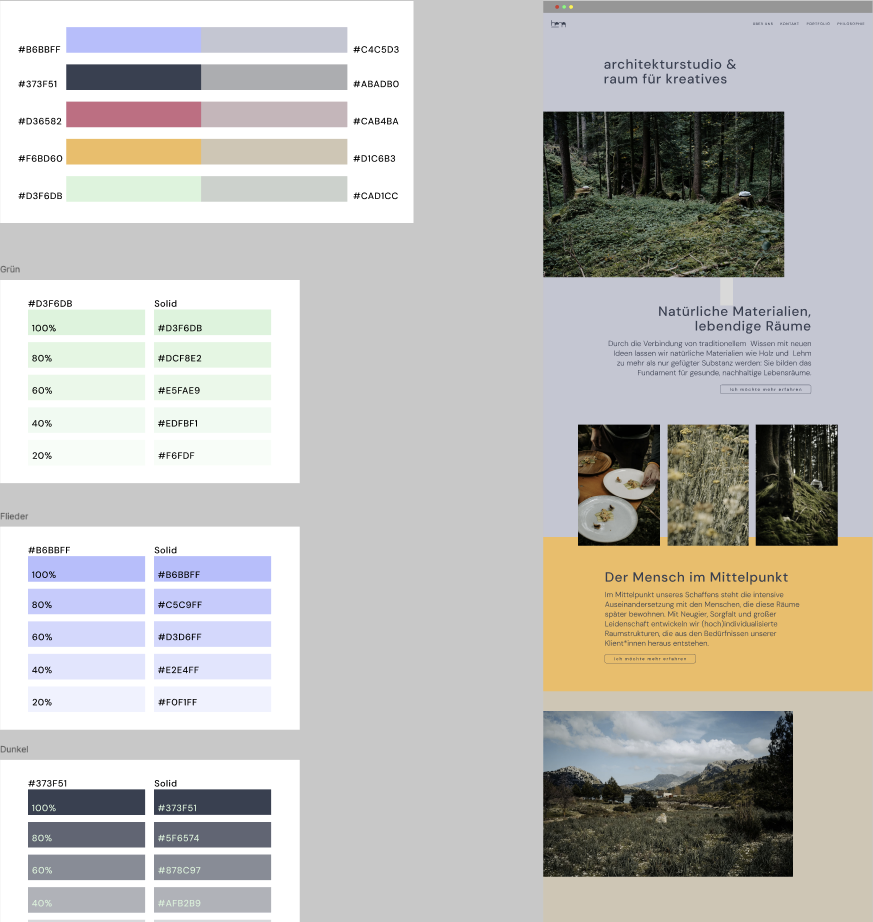
Task: Select the Dunkel frame label
Action: coord(14,749)
